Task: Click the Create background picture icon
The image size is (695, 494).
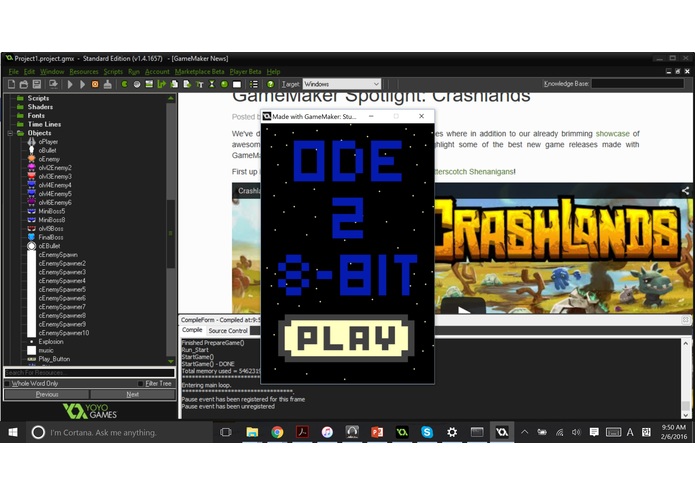Action: tap(149, 84)
